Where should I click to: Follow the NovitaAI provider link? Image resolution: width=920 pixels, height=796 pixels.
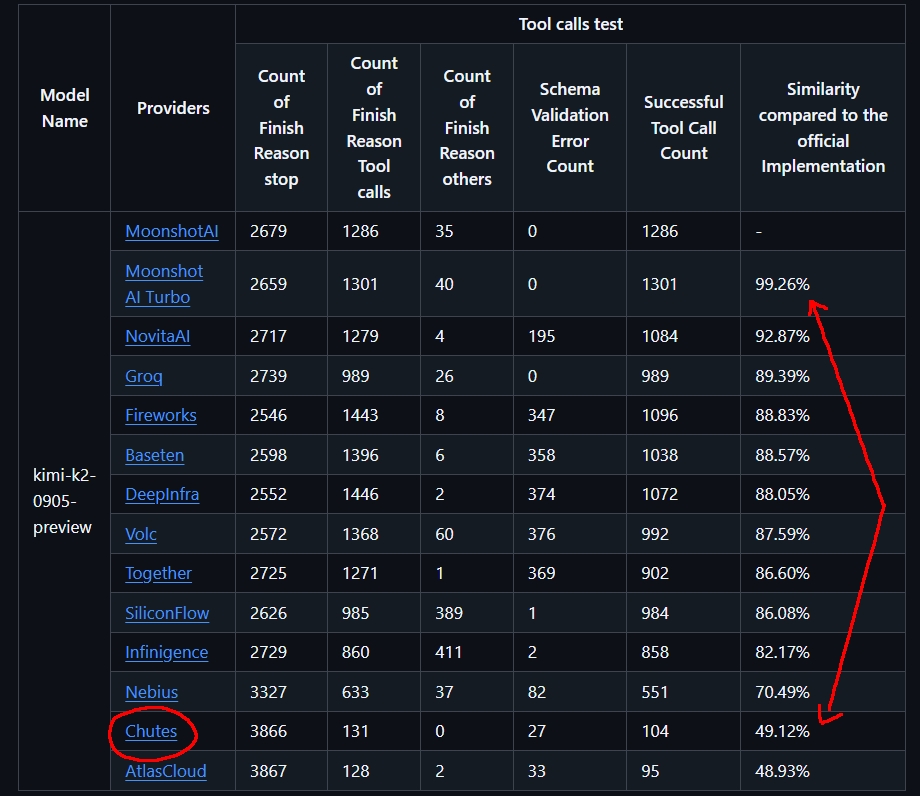pyautogui.click(x=158, y=336)
